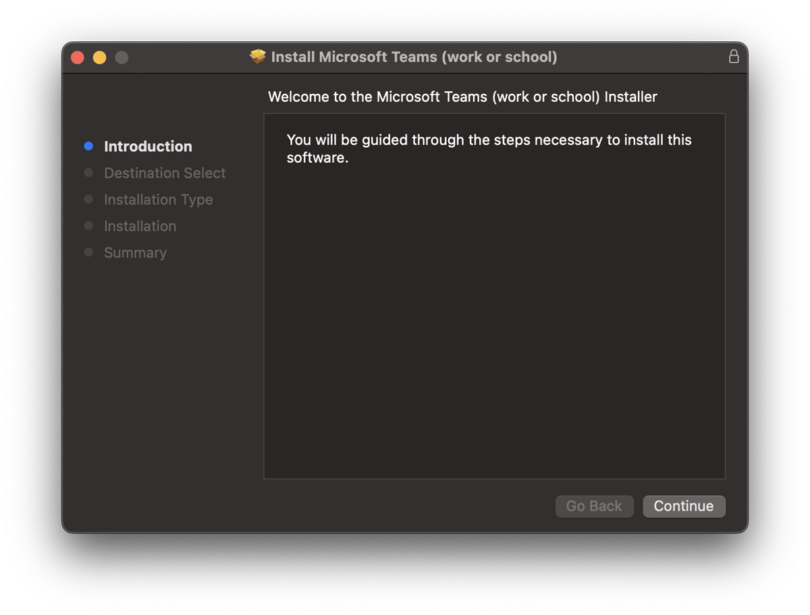
Task: Select Destination Select in the step list
Action: (x=165, y=173)
